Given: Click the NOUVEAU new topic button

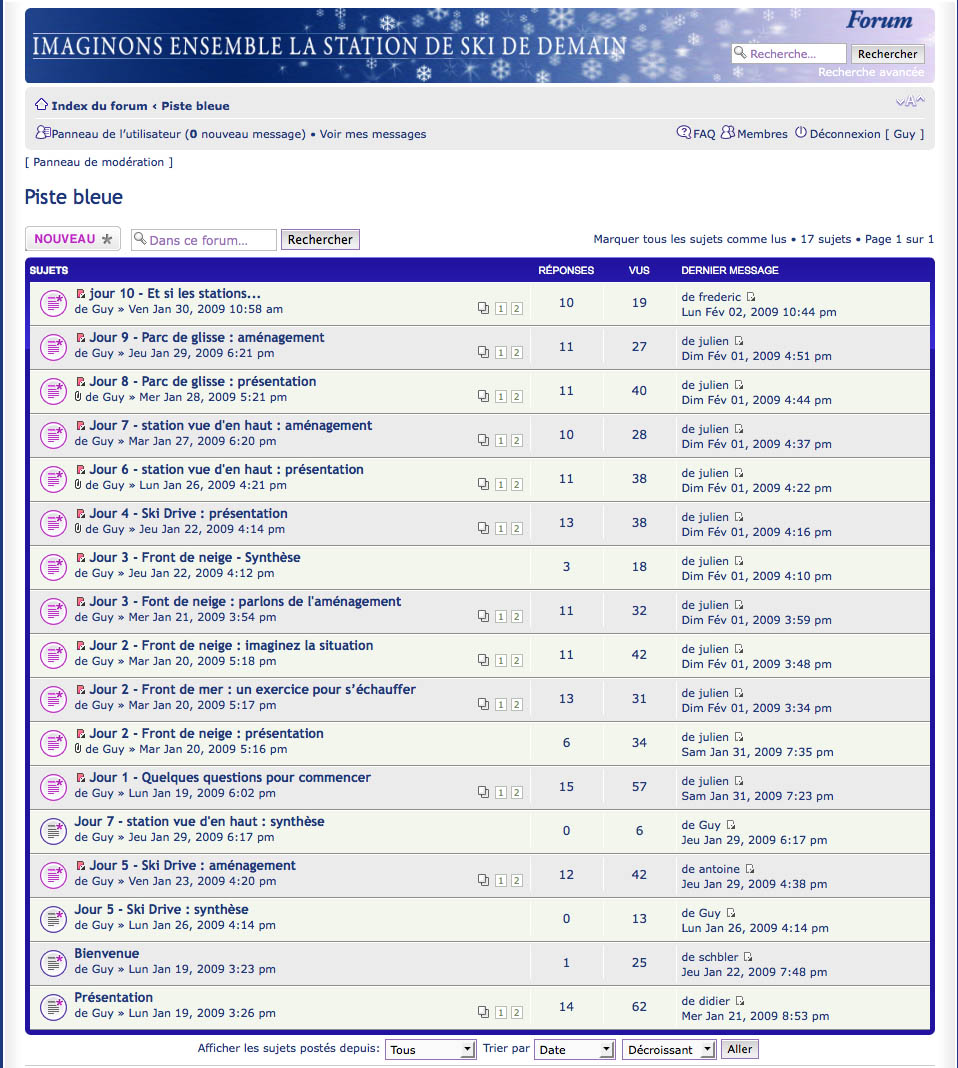Looking at the screenshot, I should (73, 239).
